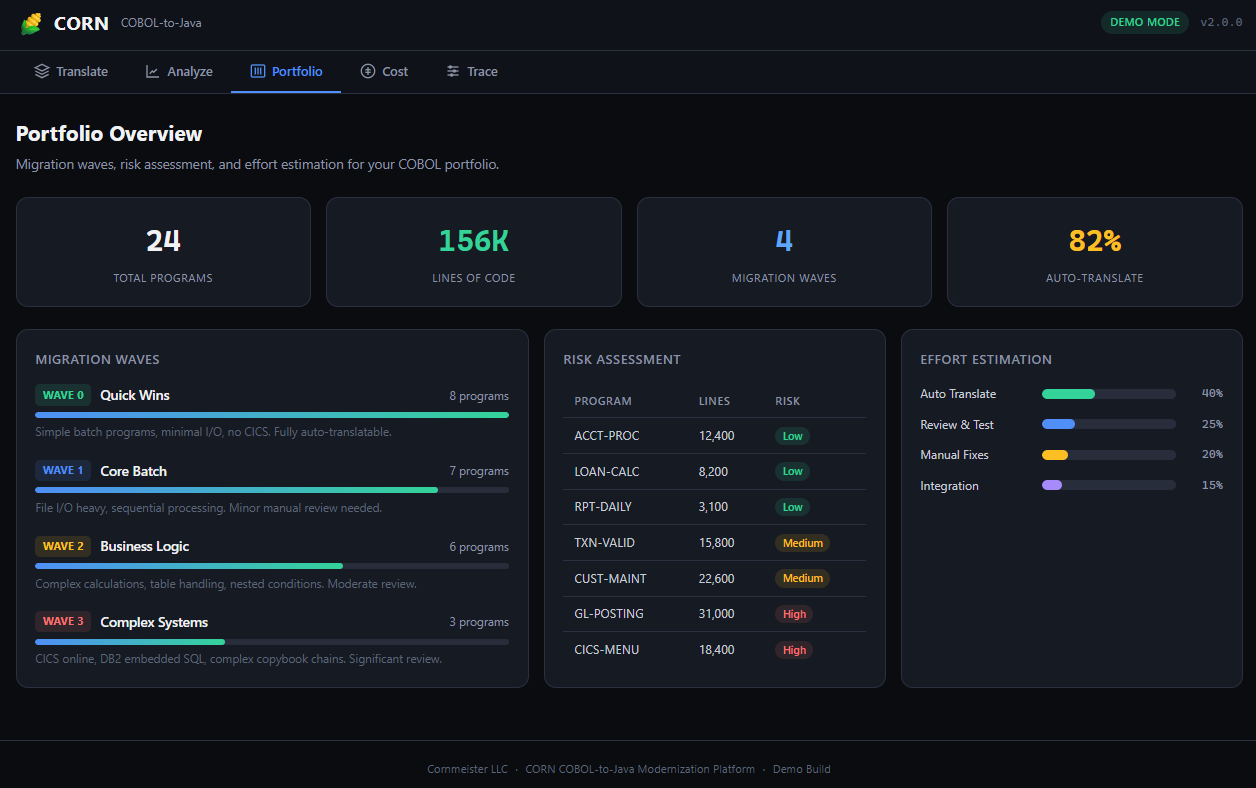Image resolution: width=1256 pixels, height=788 pixels.
Task: Select the GL-POSTING row in risk table
Action: pos(715,614)
